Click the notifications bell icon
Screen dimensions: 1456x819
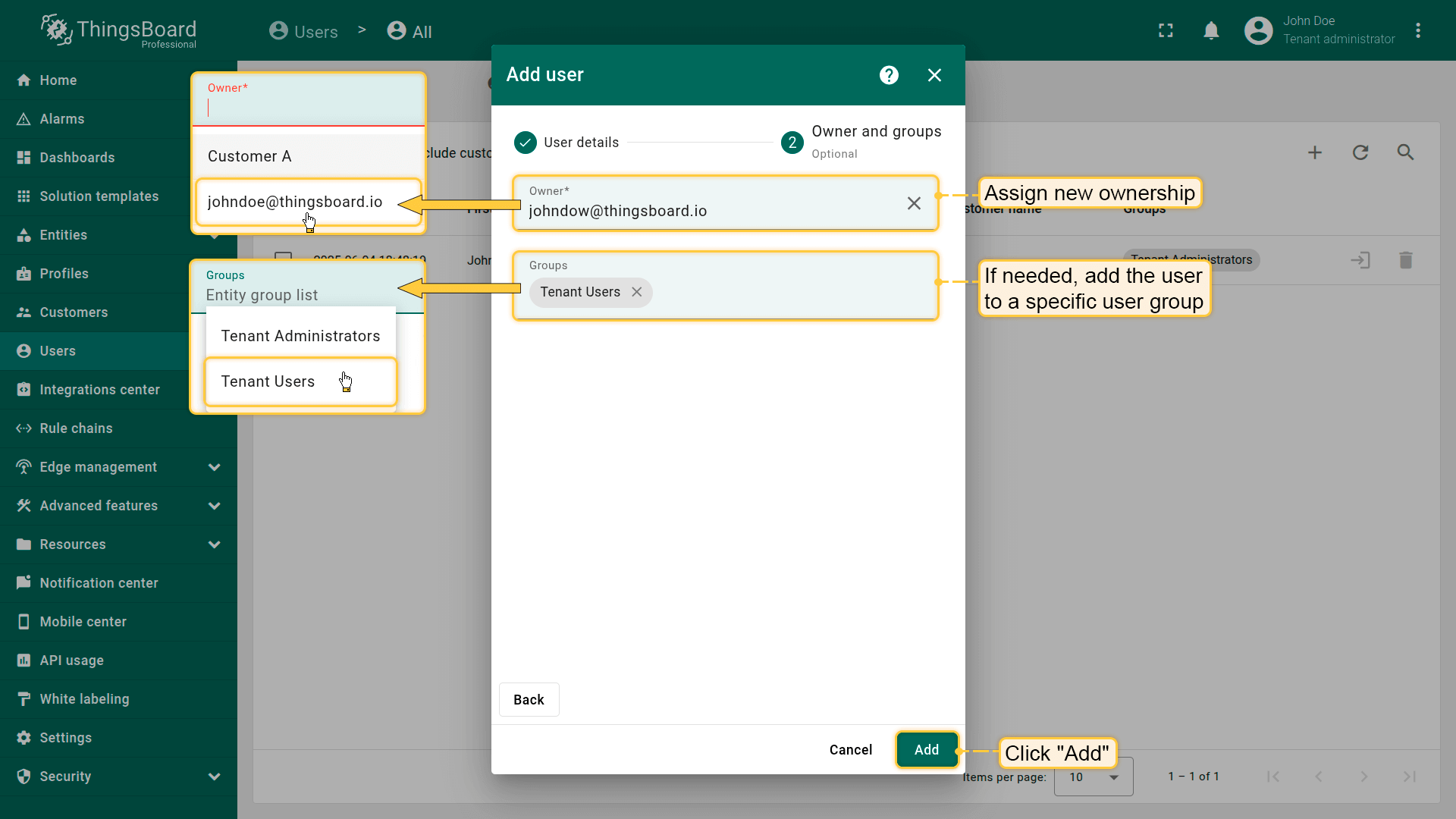(x=1211, y=31)
